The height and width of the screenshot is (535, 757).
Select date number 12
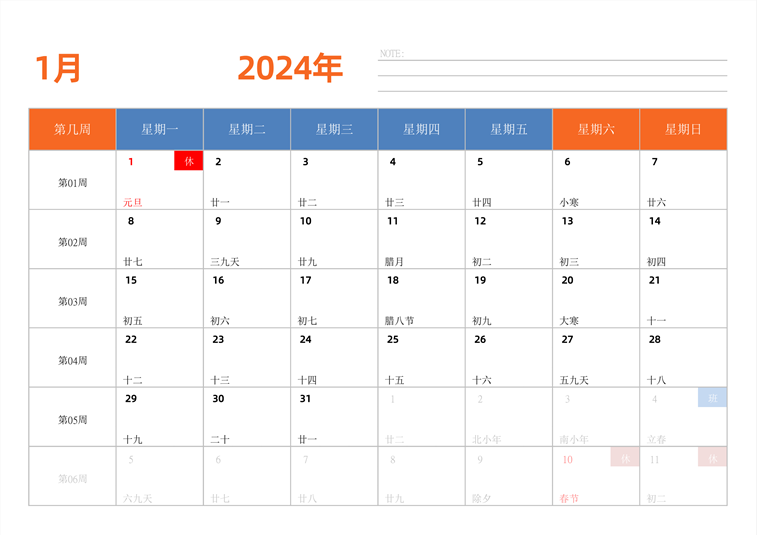click(x=480, y=221)
